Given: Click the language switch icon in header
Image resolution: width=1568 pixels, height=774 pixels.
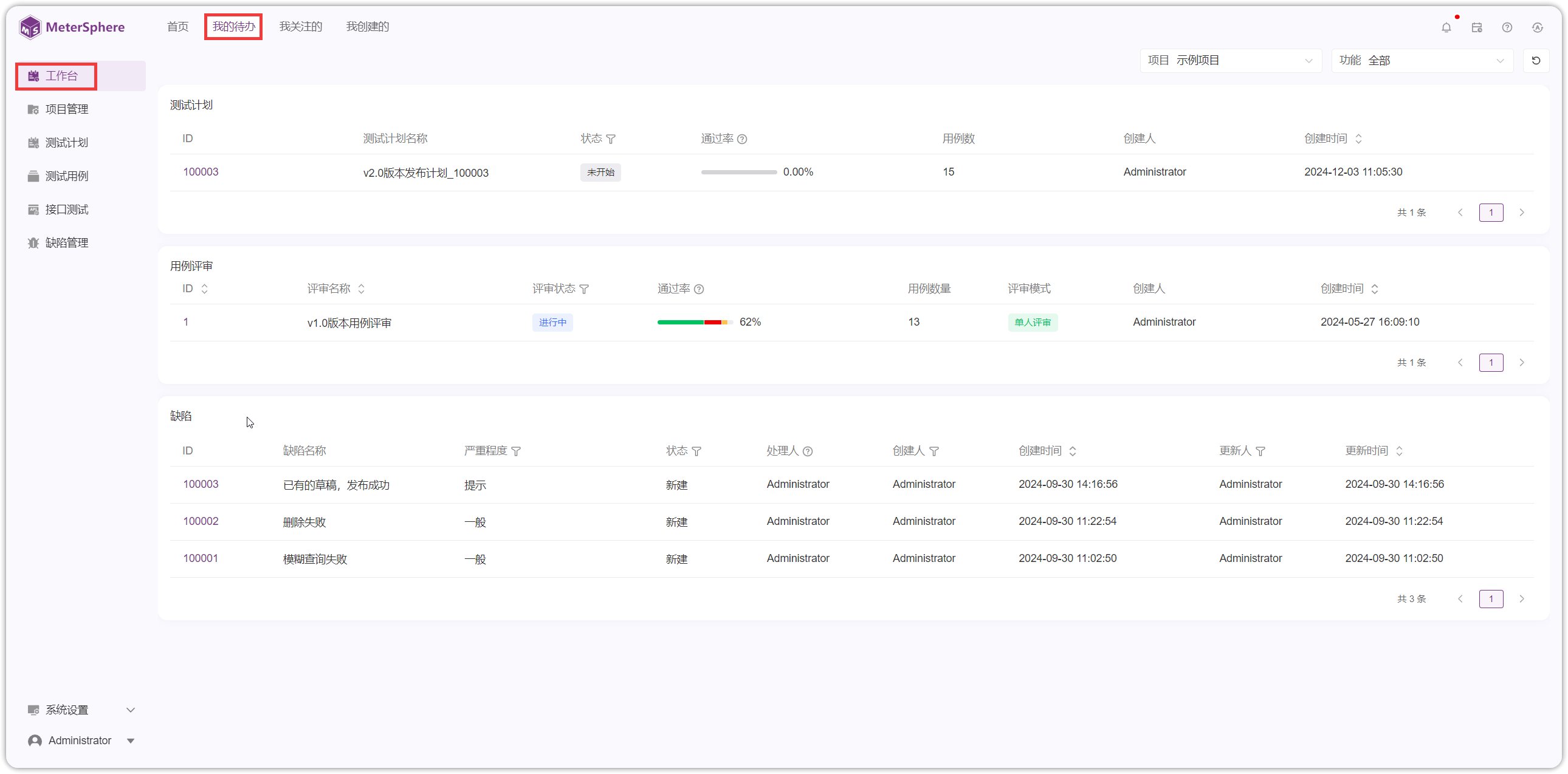Looking at the screenshot, I should pos(1538,27).
